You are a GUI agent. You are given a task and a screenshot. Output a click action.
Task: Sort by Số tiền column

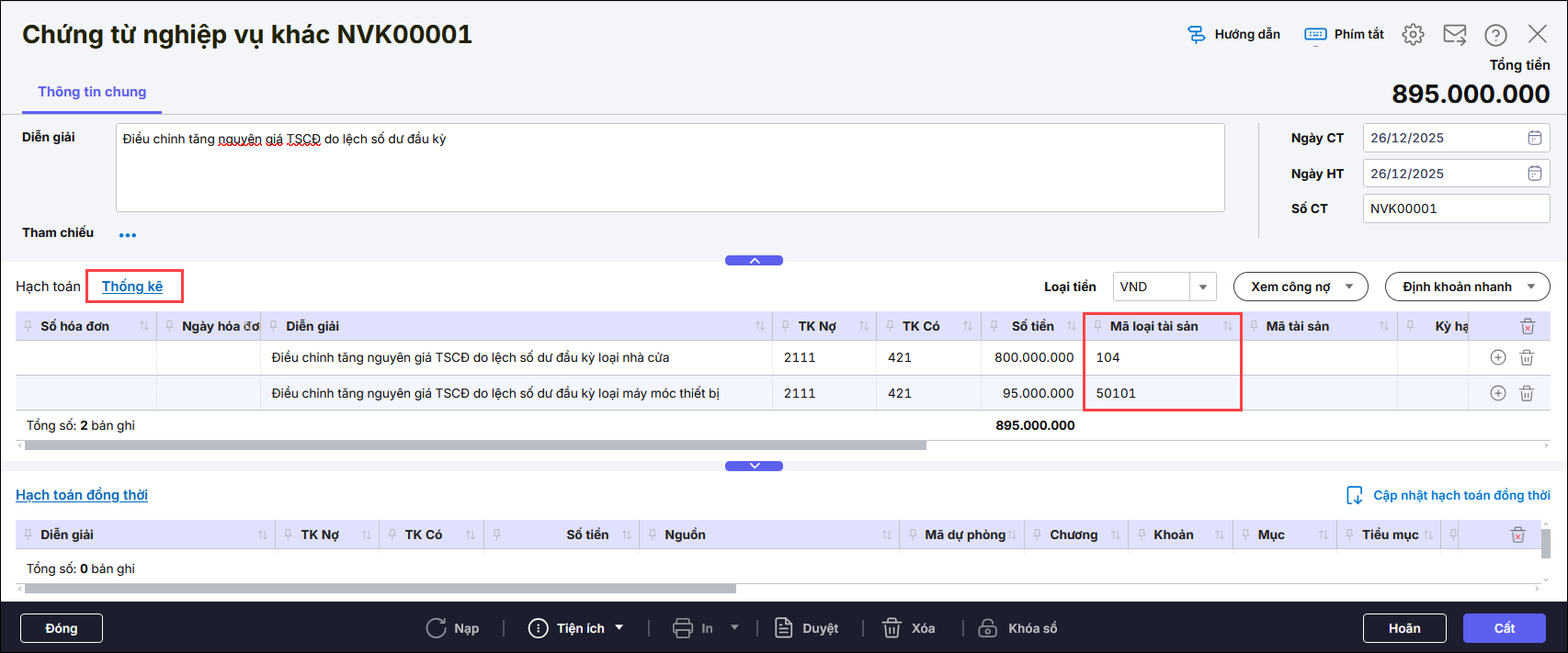[x=1071, y=326]
